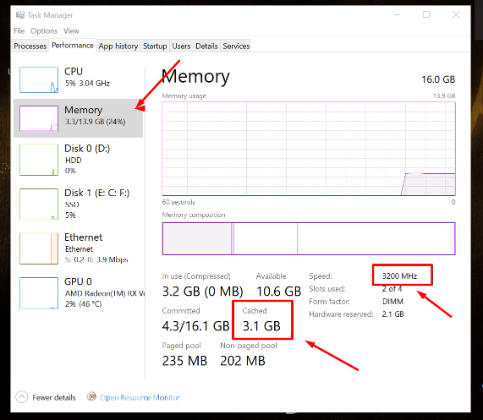Switch to the Startup tab
The image size is (483, 420).
pyautogui.click(x=155, y=46)
